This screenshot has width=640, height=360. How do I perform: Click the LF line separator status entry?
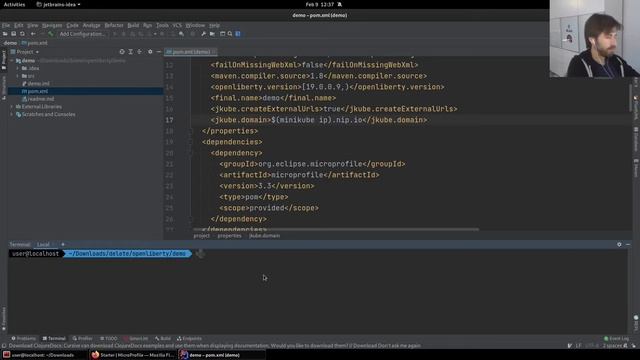click(578, 346)
